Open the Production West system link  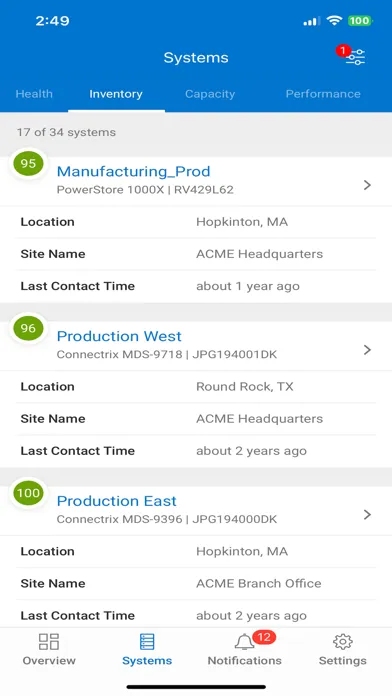[119, 336]
